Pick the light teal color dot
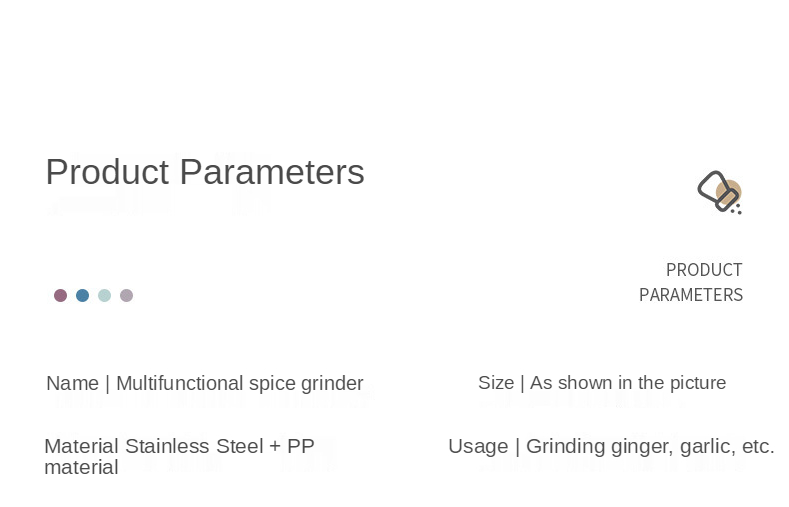The width and height of the screenshot is (789, 507). click(x=104, y=295)
